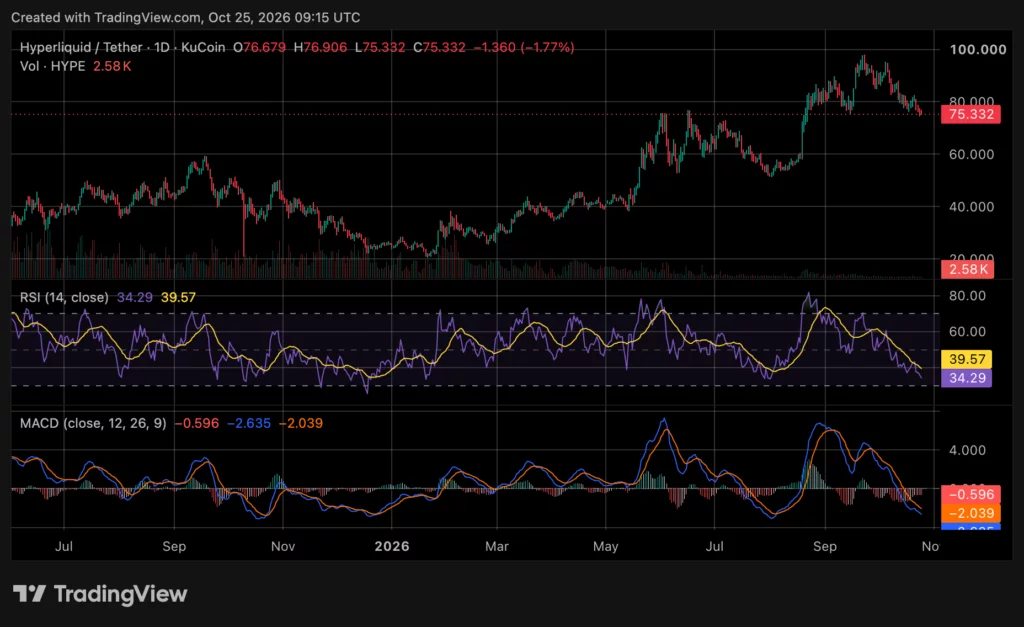Click the close value C75.332 in legend
The image size is (1024, 627).
point(439,48)
